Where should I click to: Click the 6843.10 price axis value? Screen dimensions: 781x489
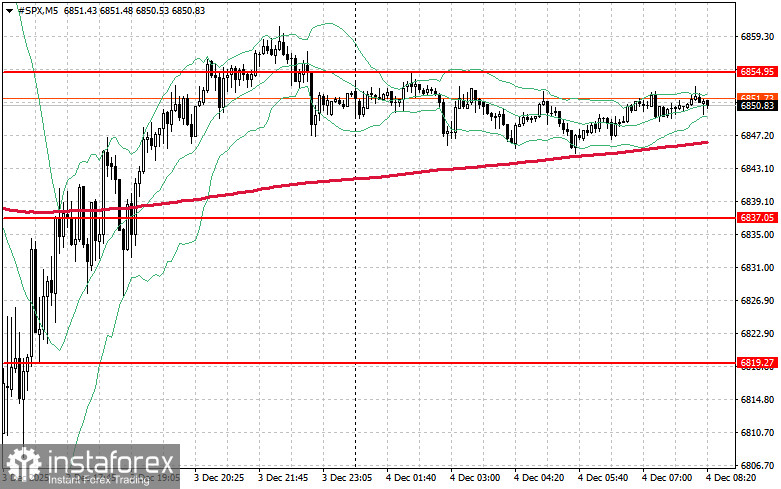(x=757, y=169)
